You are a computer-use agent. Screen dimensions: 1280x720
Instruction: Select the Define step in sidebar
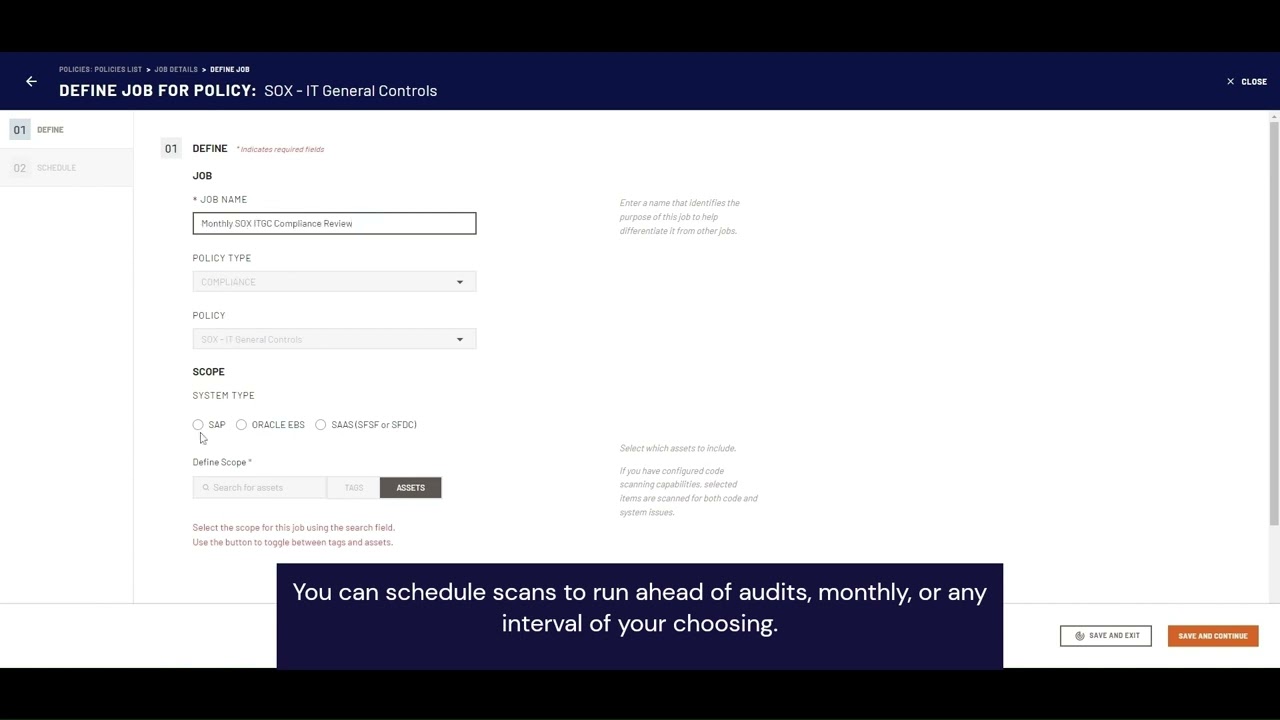click(x=66, y=130)
